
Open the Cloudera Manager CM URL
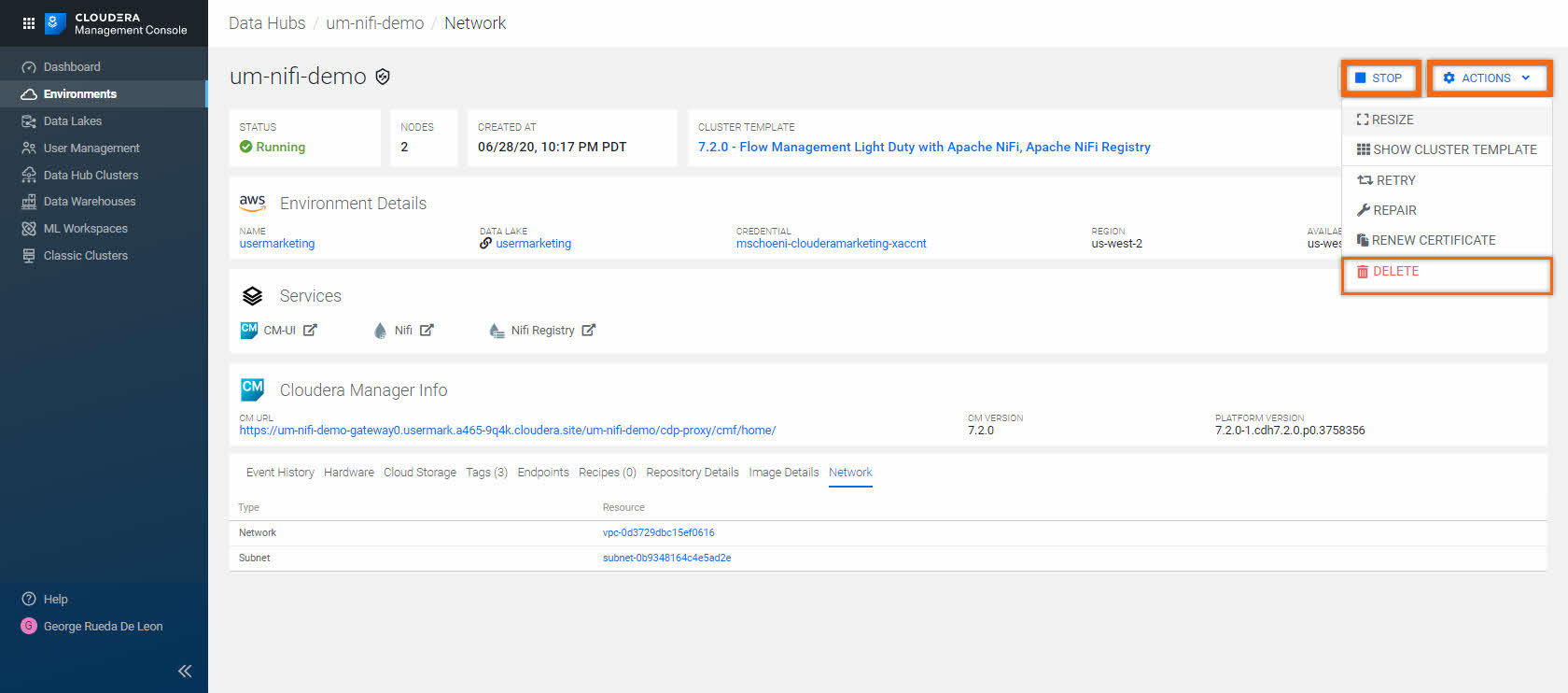508,431
